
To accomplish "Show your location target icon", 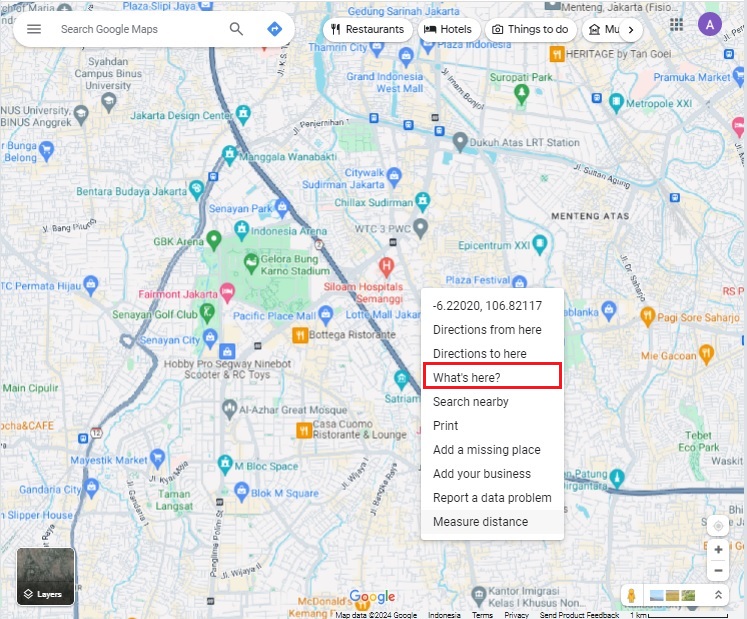I will pos(718,526).
